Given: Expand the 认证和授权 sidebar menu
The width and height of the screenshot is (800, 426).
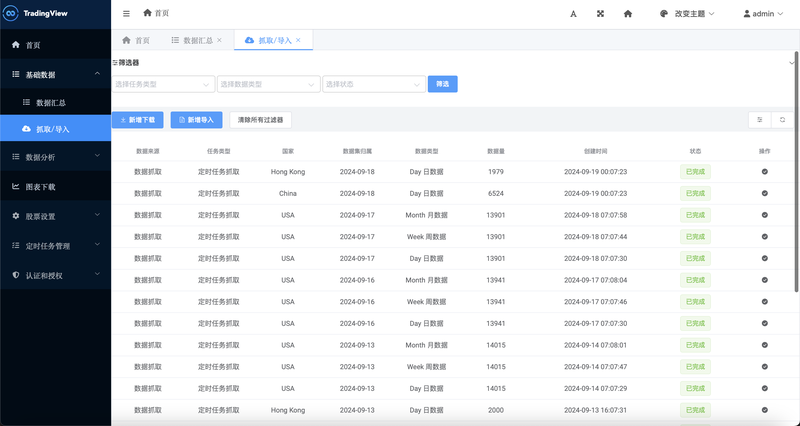Looking at the screenshot, I should point(56,275).
